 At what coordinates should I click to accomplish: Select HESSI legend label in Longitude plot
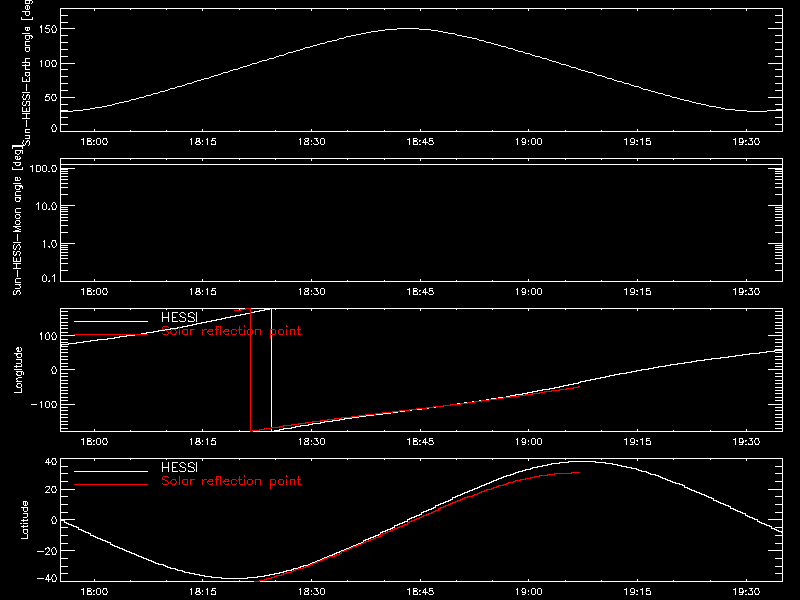179,318
